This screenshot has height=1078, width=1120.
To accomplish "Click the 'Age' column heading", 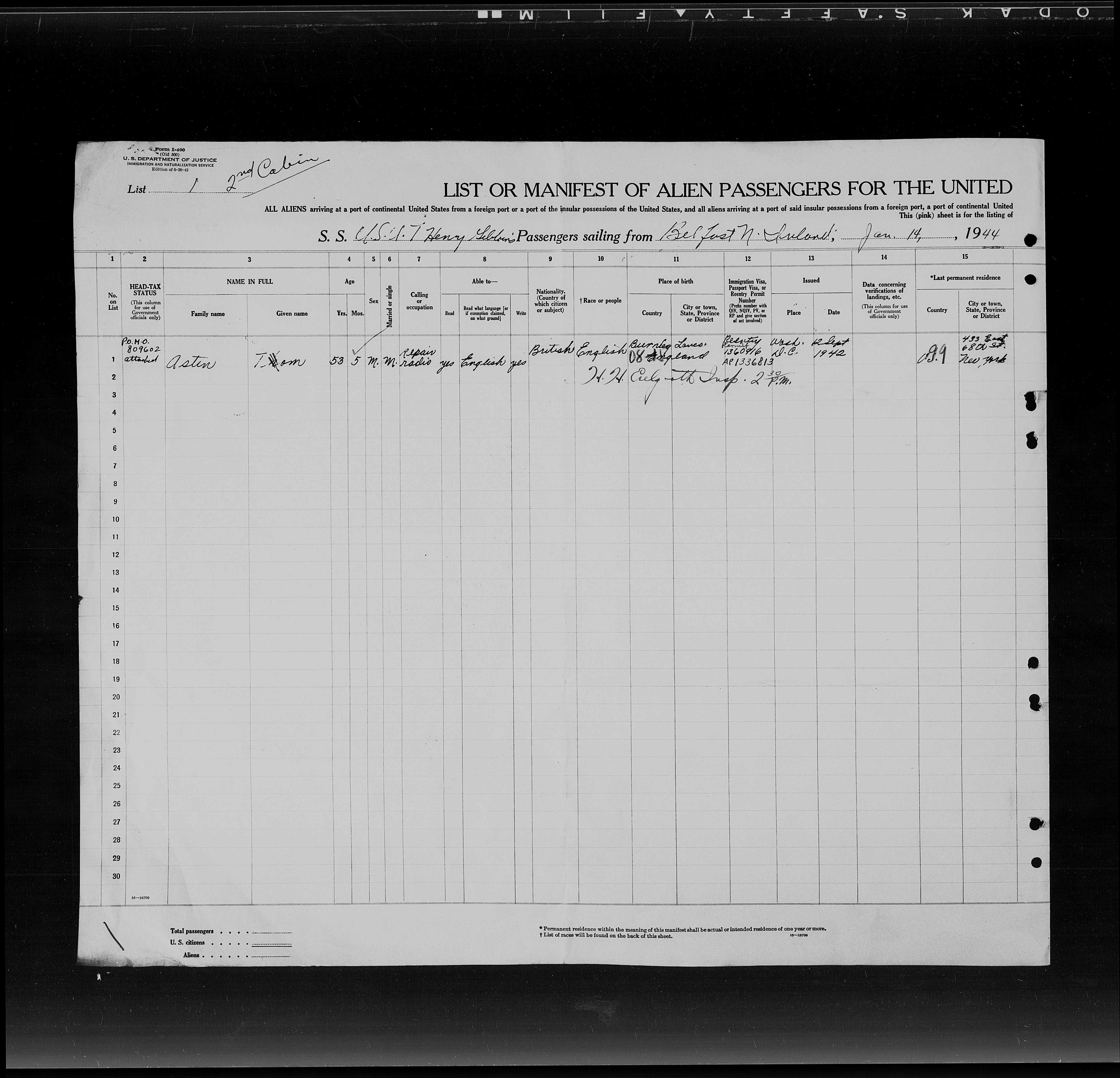I will [x=350, y=281].
